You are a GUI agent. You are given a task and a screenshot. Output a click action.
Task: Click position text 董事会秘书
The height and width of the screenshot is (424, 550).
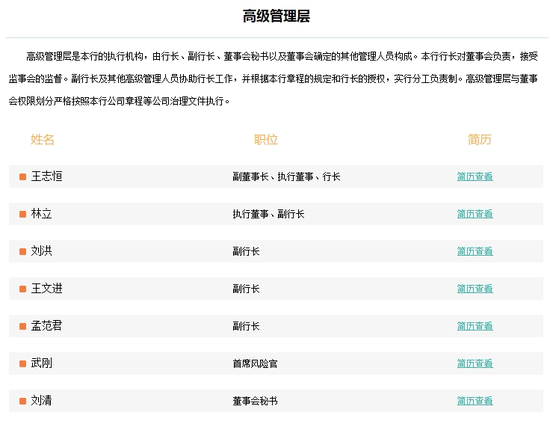pyautogui.click(x=255, y=401)
